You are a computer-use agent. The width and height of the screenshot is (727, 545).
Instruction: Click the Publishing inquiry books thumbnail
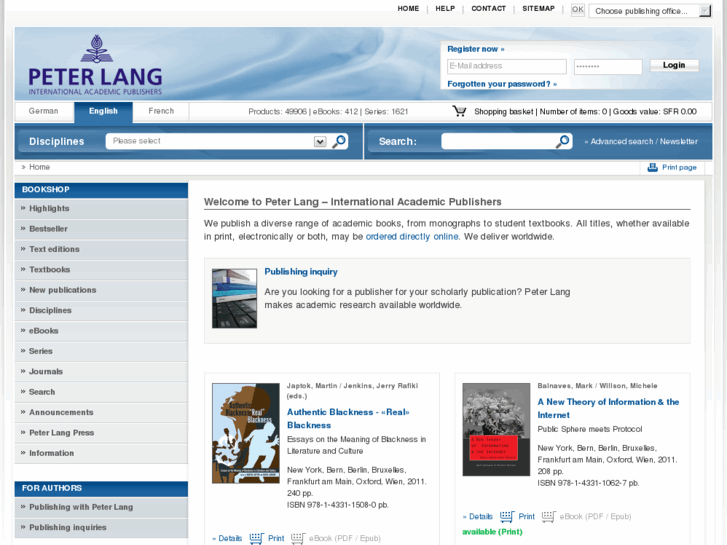pyautogui.click(x=234, y=298)
